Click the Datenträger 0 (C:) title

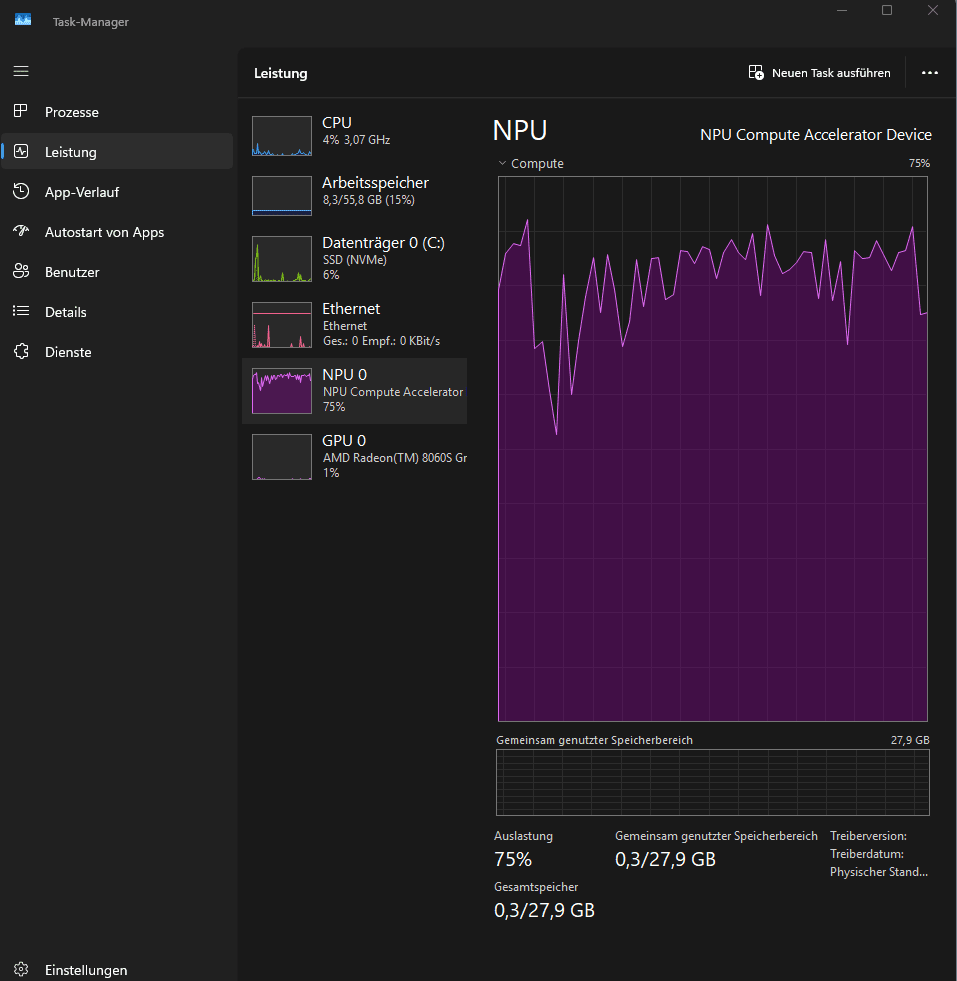coord(383,243)
